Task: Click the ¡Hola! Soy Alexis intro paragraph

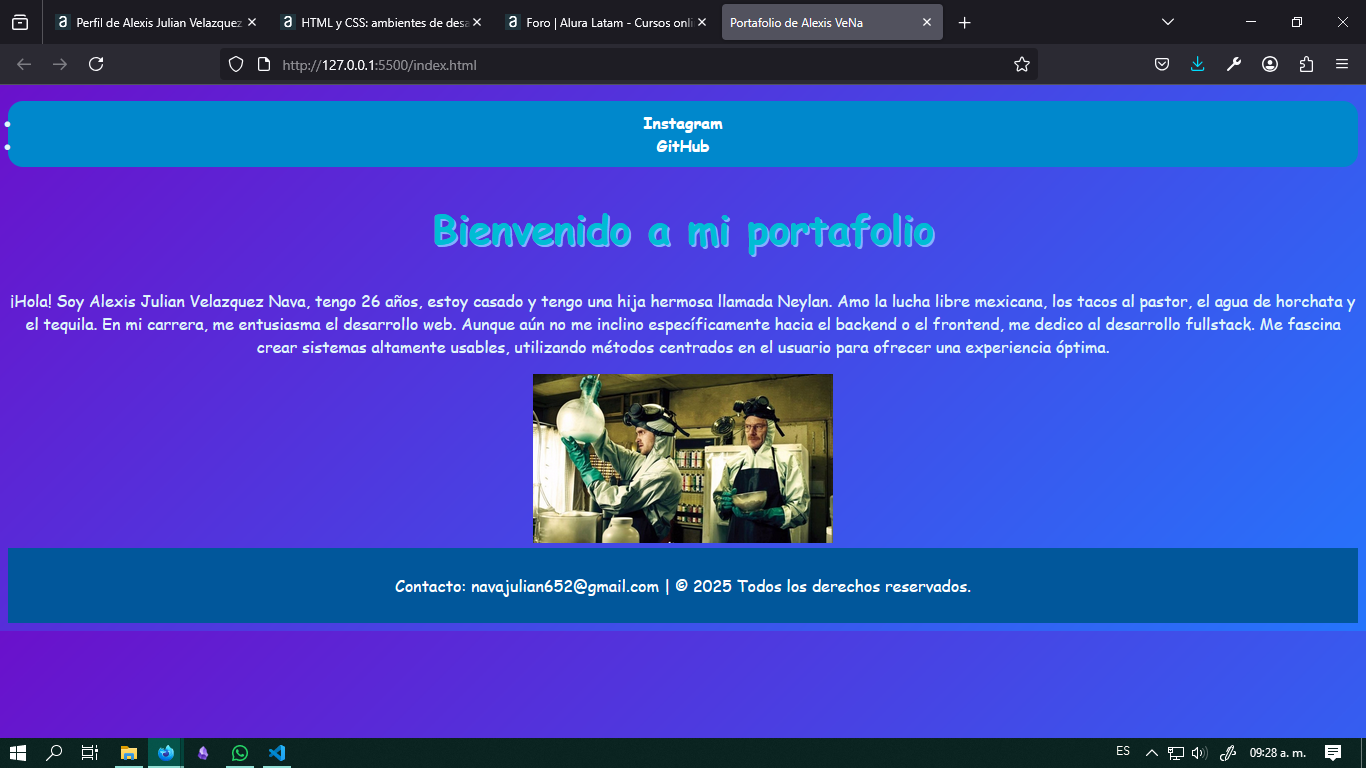Action: (683, 325)
